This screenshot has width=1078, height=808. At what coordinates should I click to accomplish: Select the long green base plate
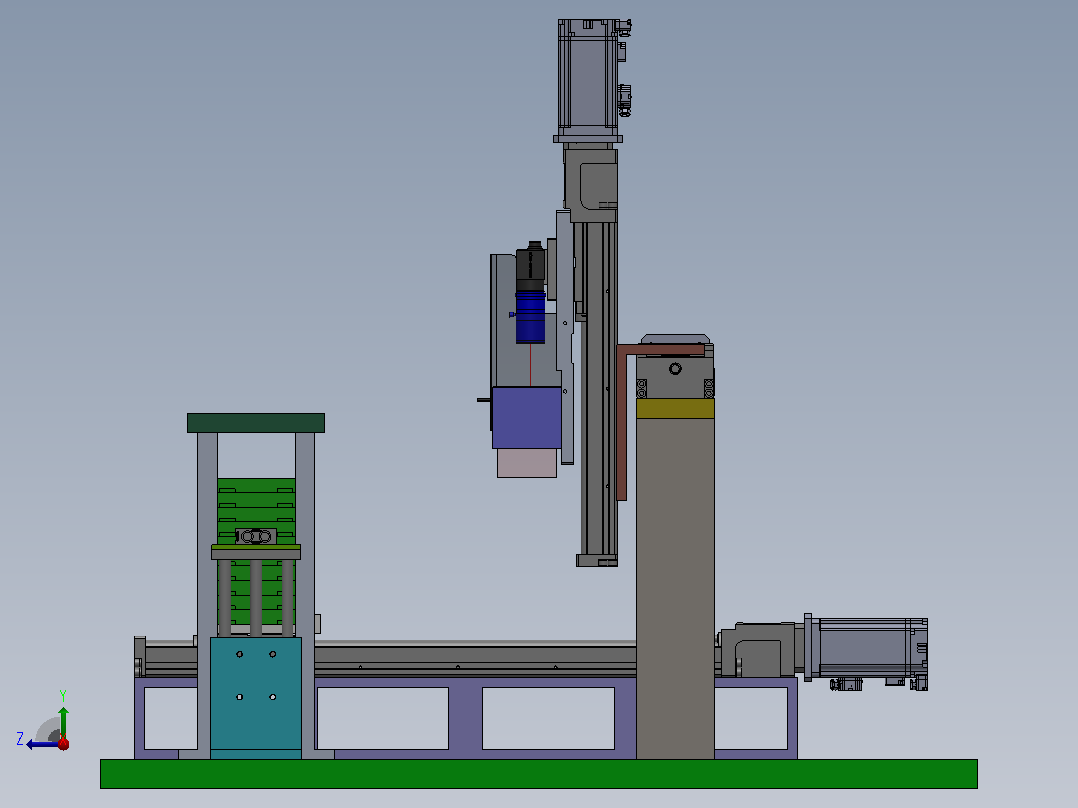point(538,774)
